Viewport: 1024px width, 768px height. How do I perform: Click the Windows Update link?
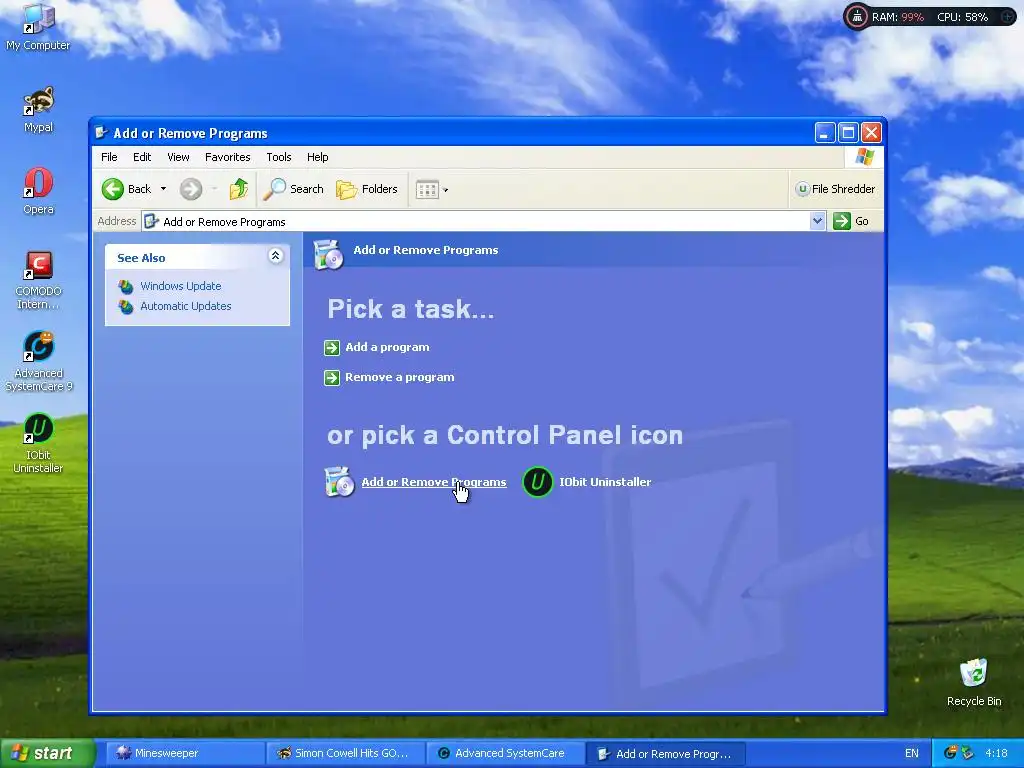pos(180,286)
